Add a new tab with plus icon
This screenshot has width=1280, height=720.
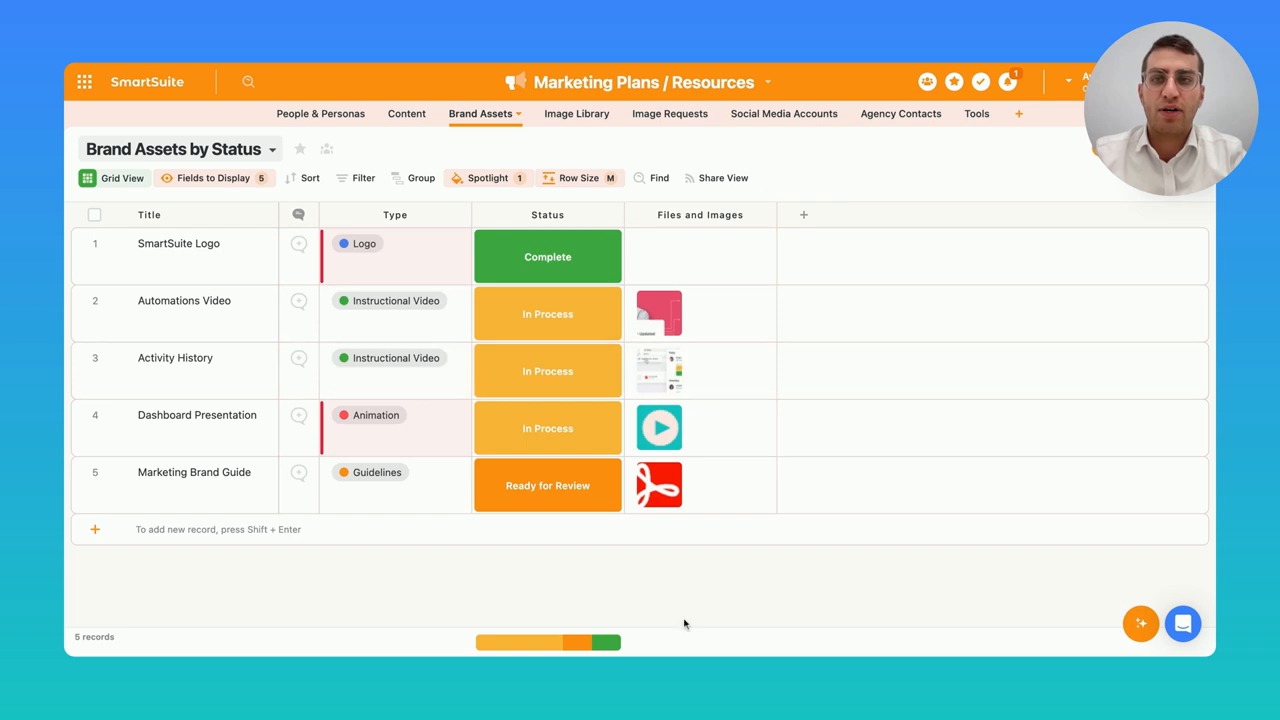pyautogui.click(x=1019, y=114)
